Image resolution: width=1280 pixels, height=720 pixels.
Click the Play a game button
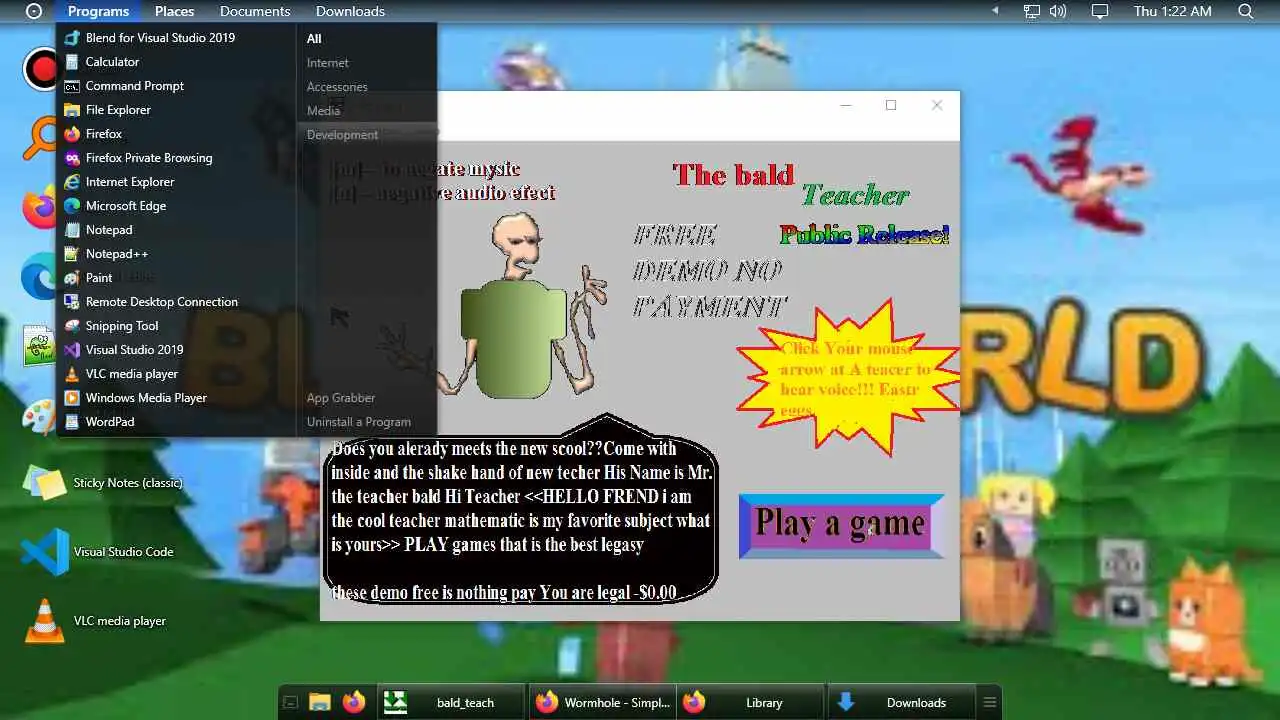click(x=841, y=525)
